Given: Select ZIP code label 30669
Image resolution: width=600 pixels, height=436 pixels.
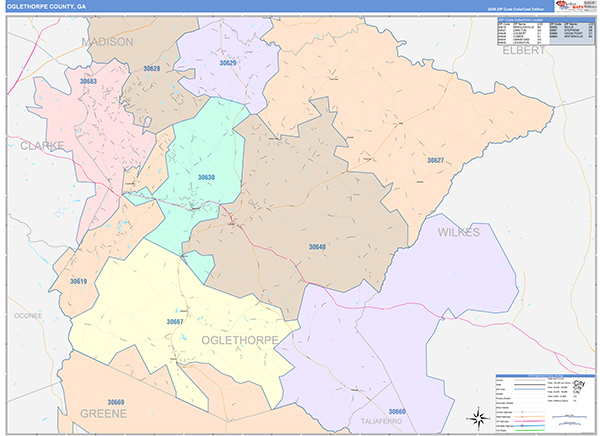Looking at the screenshot, I should point(116,402).
